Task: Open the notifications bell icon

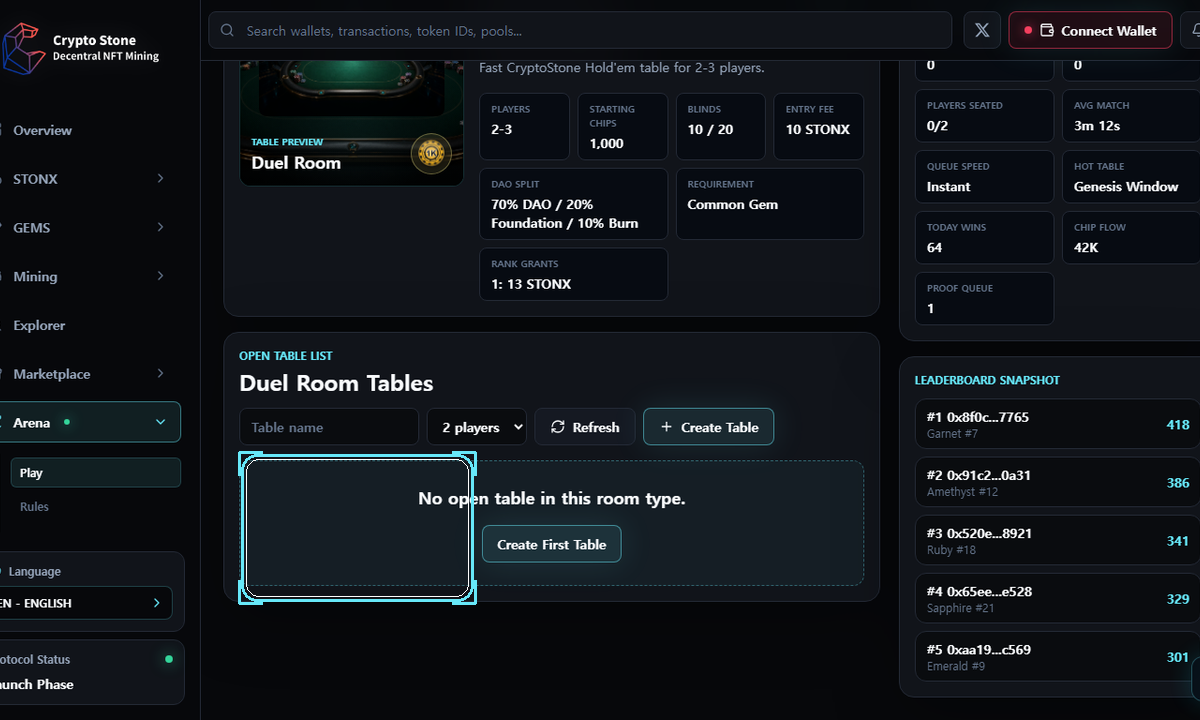Action: [1196, 31]
